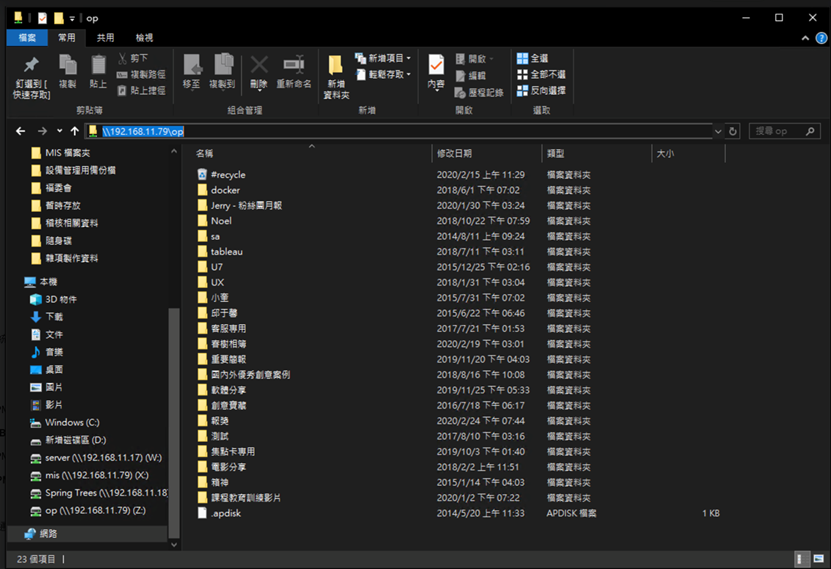Open the address bar history dropdown
This screenshot has width=831, height=569.
(718, 131)
